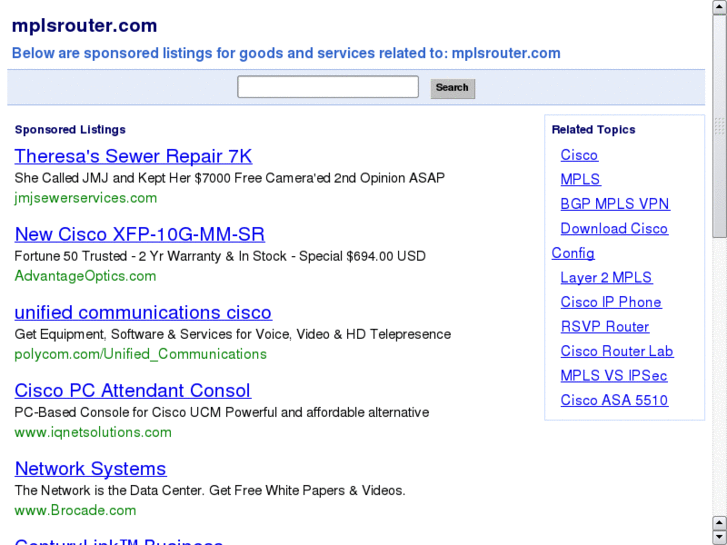
Task: Visit www.iqnetsolutions.com green URL
Action: (93, 432)
